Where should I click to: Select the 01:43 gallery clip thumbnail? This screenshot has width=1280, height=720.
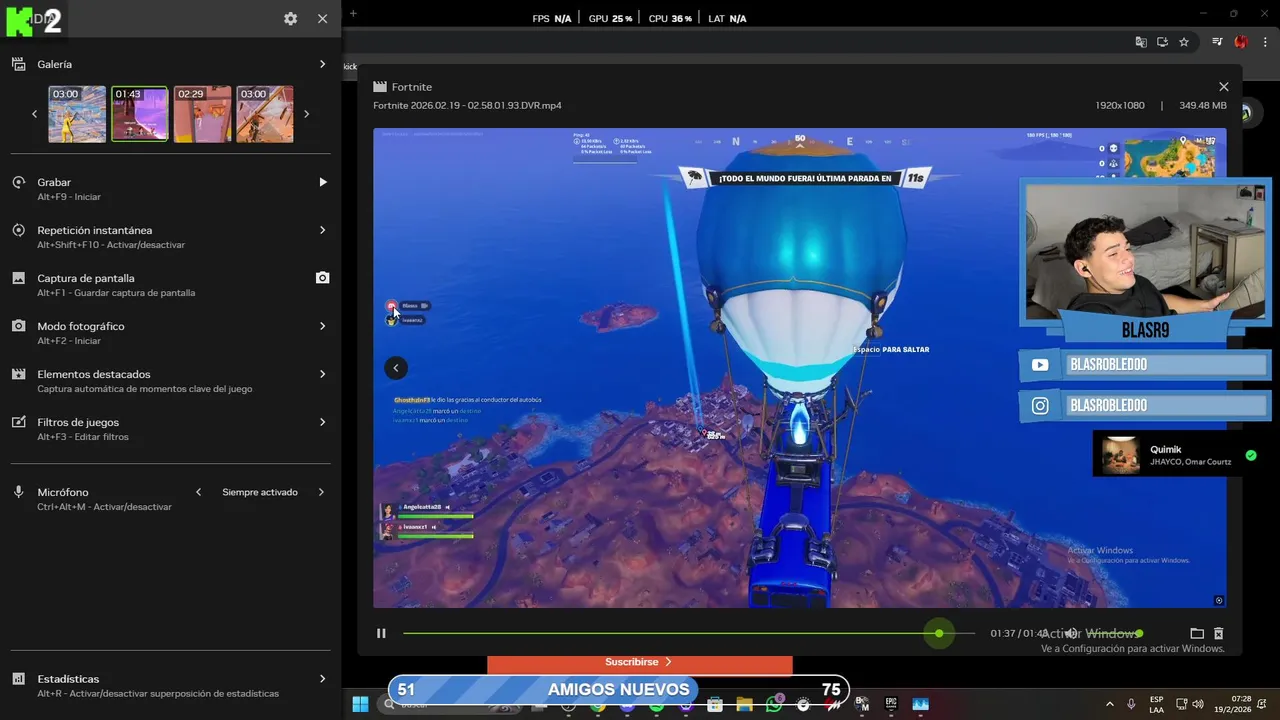pyautogui.click(x=140, y=114)
